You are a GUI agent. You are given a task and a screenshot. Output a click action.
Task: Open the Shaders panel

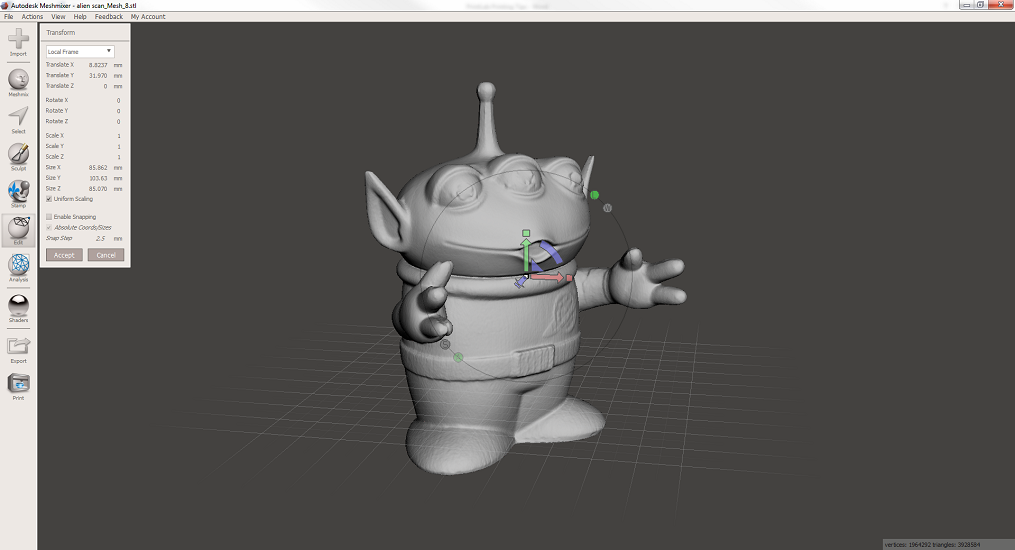pyautogui.click(x=18, y=306)
